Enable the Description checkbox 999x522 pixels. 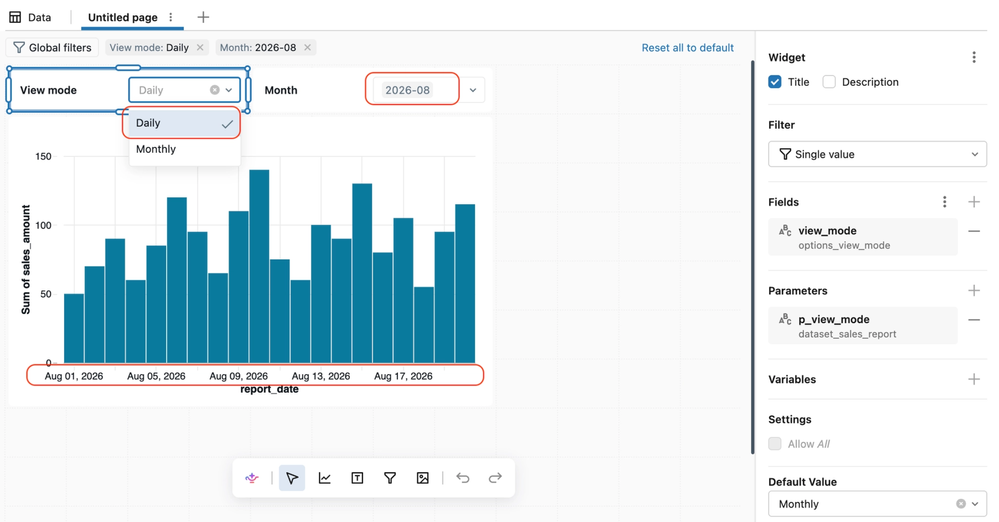pyautogui.click(x=829, y=82)
